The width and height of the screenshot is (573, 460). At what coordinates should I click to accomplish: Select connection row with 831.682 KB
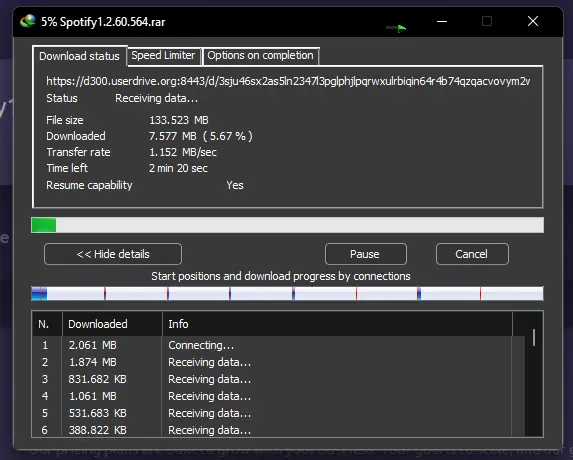[278, 379]
